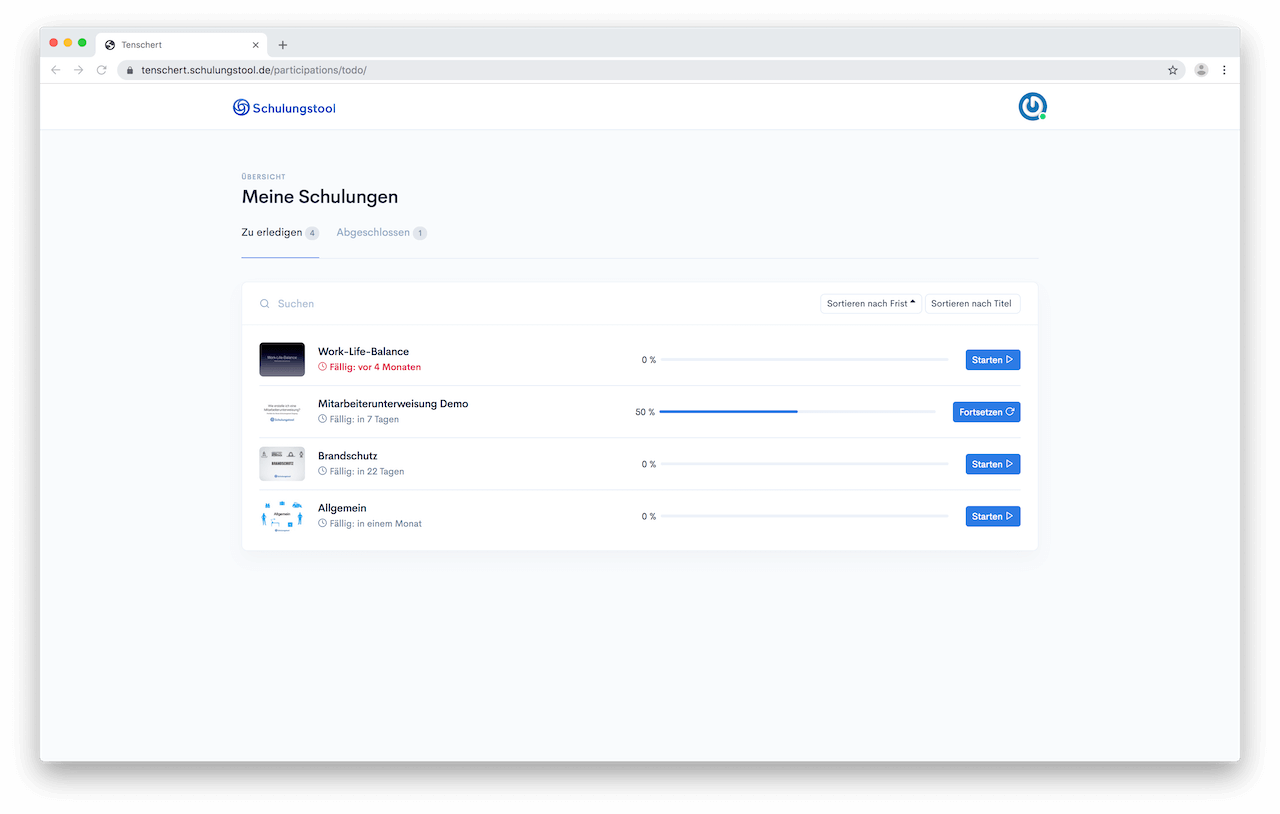Bookmark page with the star icon
The height and width of the screenshot is (814, 1280).
pos(1173,70)
